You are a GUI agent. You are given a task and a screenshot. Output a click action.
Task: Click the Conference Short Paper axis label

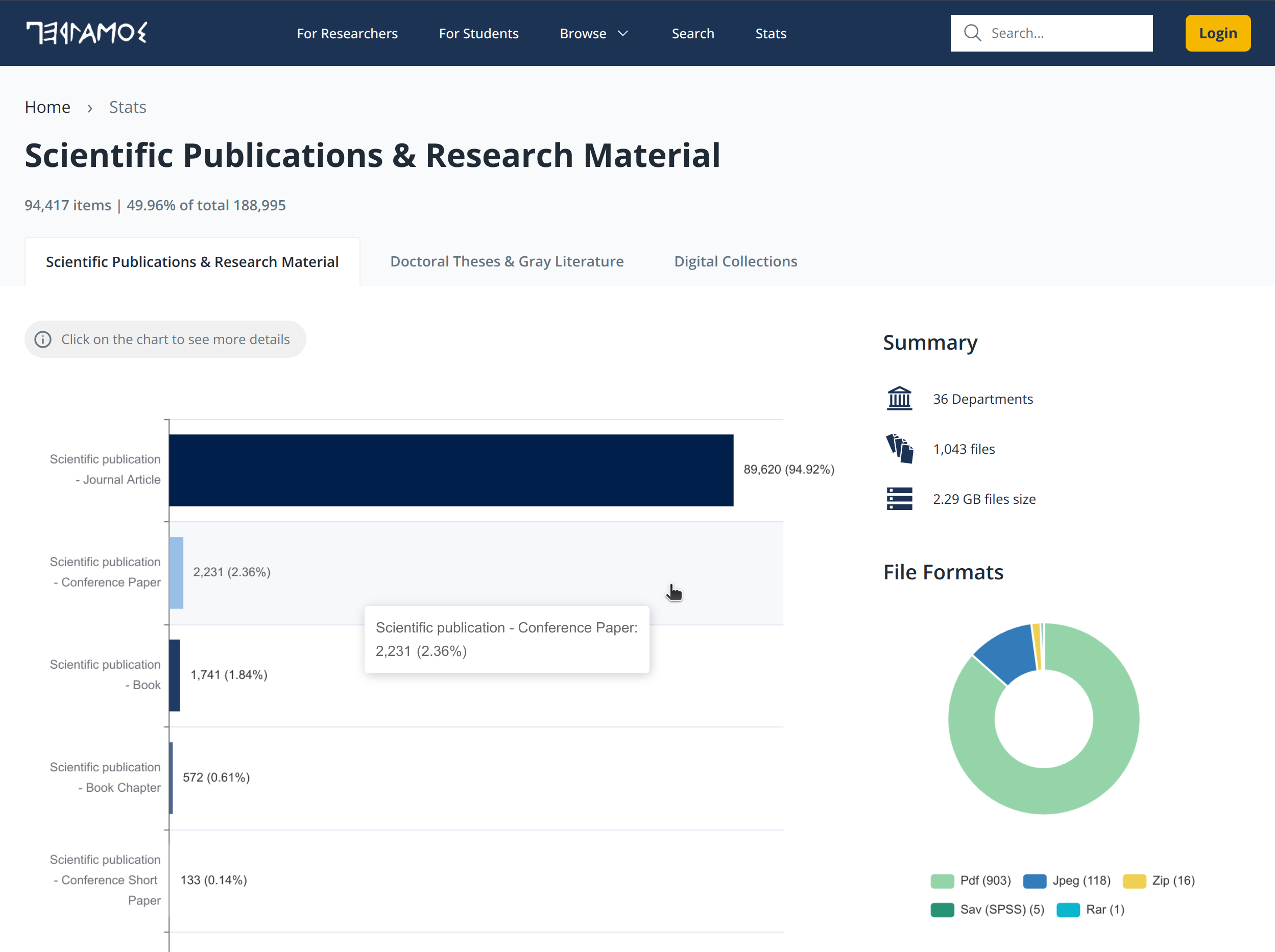[106, 880]
